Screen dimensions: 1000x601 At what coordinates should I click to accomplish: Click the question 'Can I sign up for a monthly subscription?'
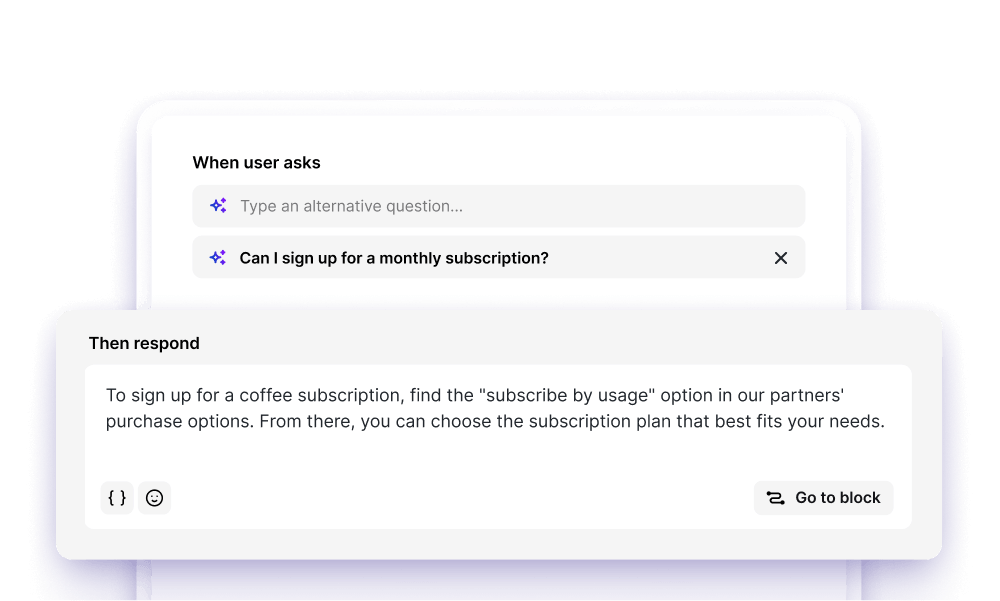393,258
